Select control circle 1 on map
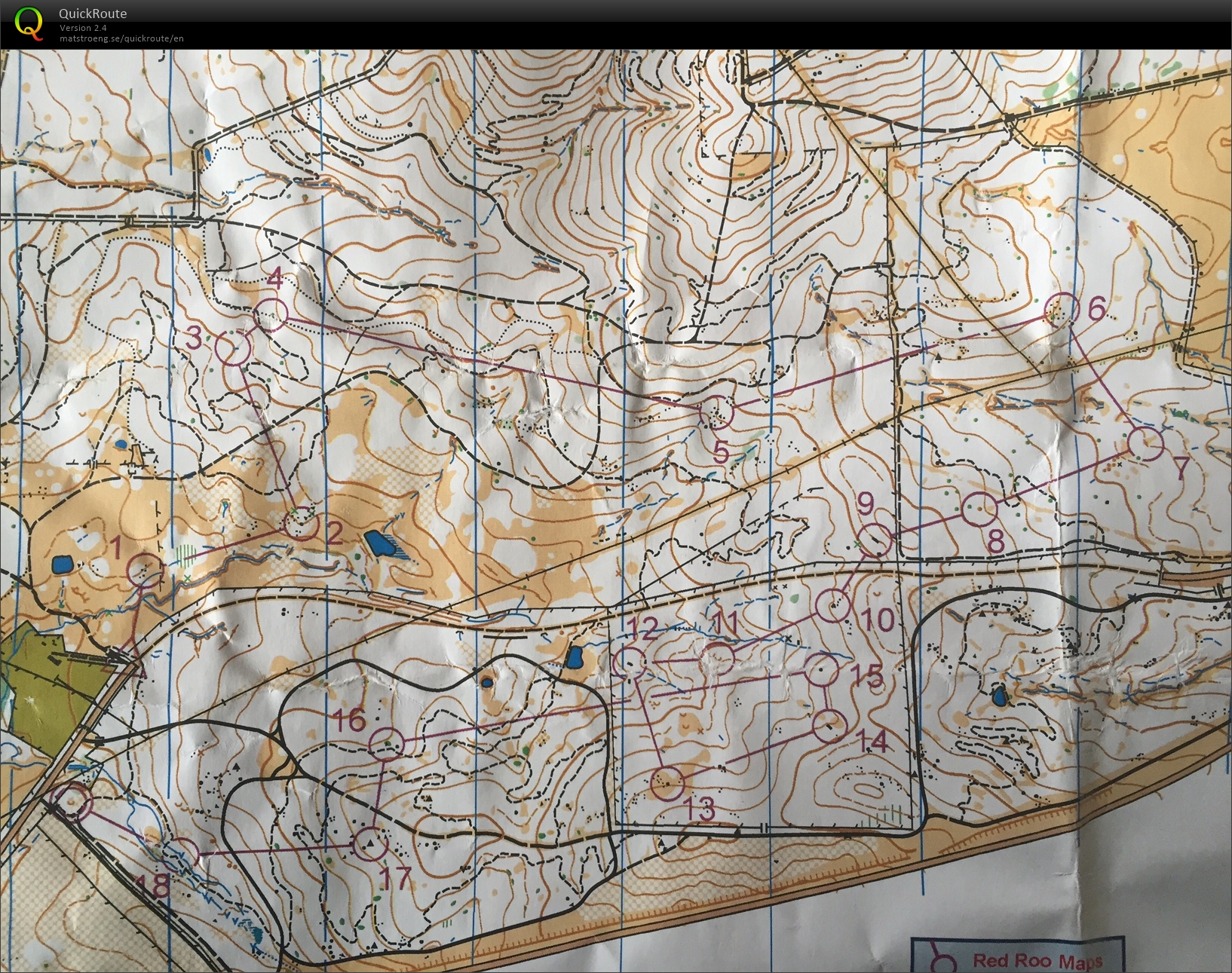This screenshot has width=1232, height=973. [145, 570]
